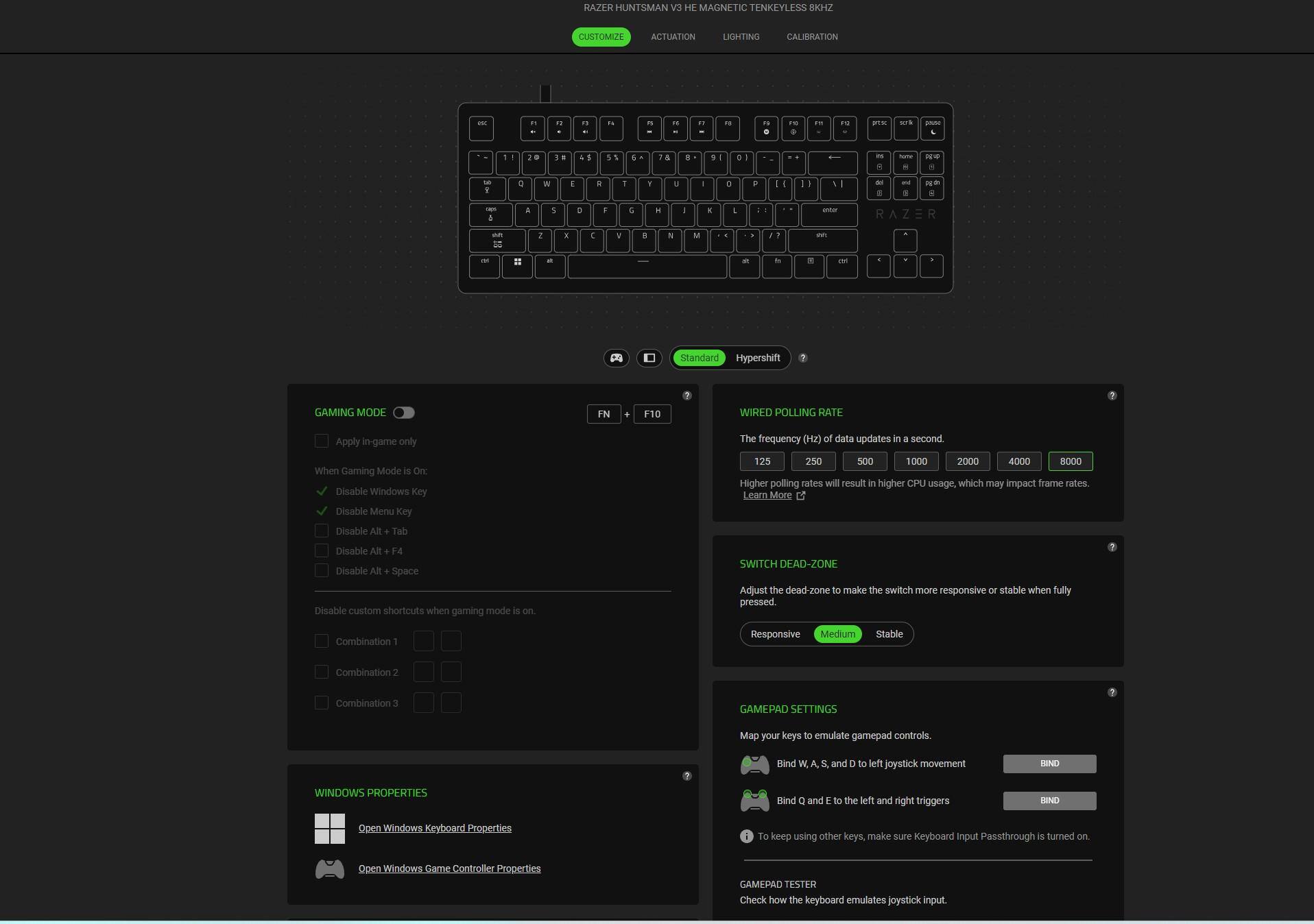Image resolution: width=1314 pixels, height=924 pixels.
Task: Switch to the Customize tab
Action: click(601, 37)
